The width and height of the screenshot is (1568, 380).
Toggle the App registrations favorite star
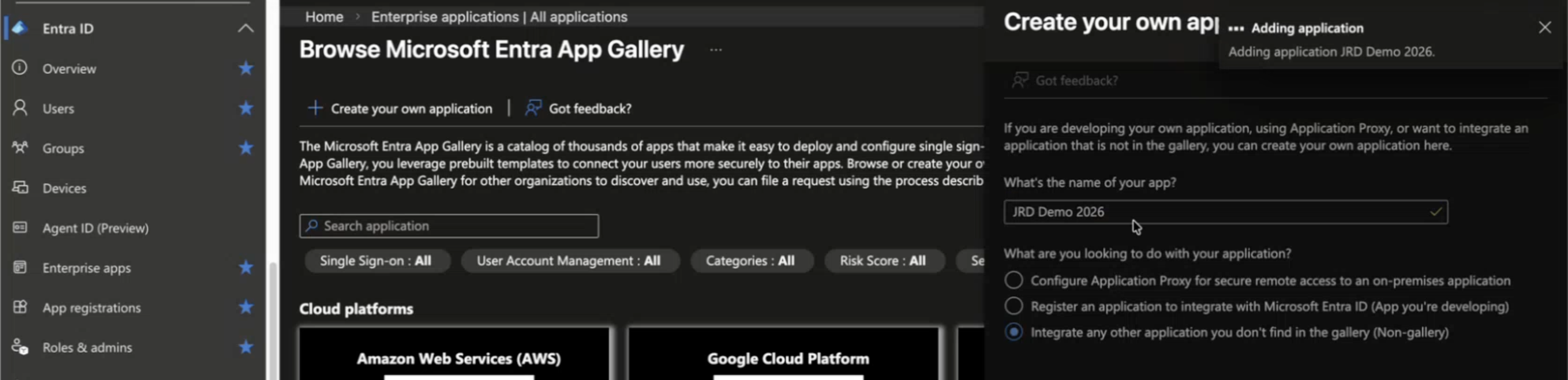click(246, 307)
